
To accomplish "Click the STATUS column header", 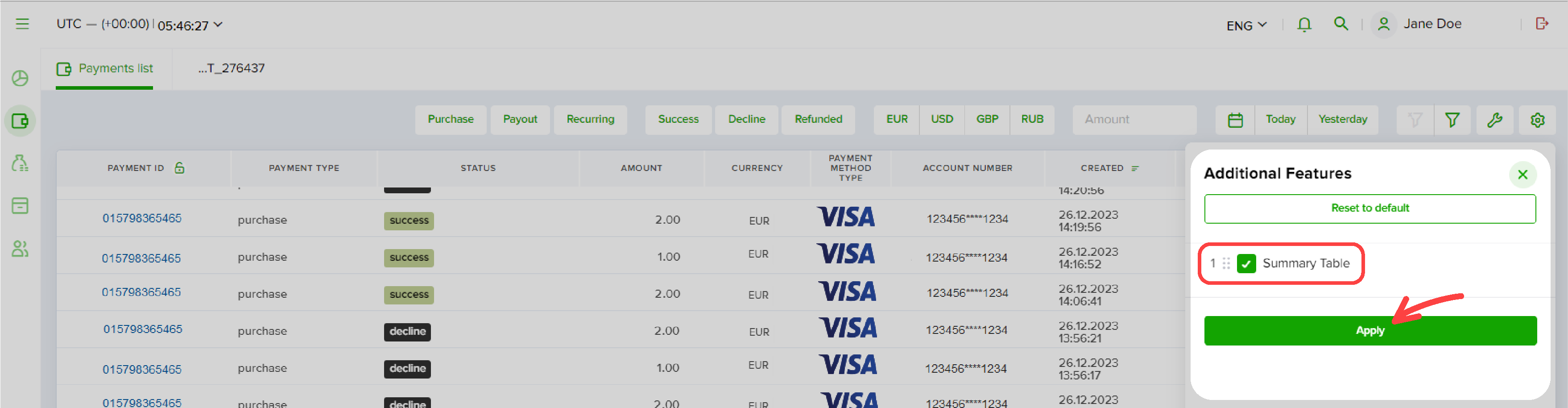I will click(478, 168).
